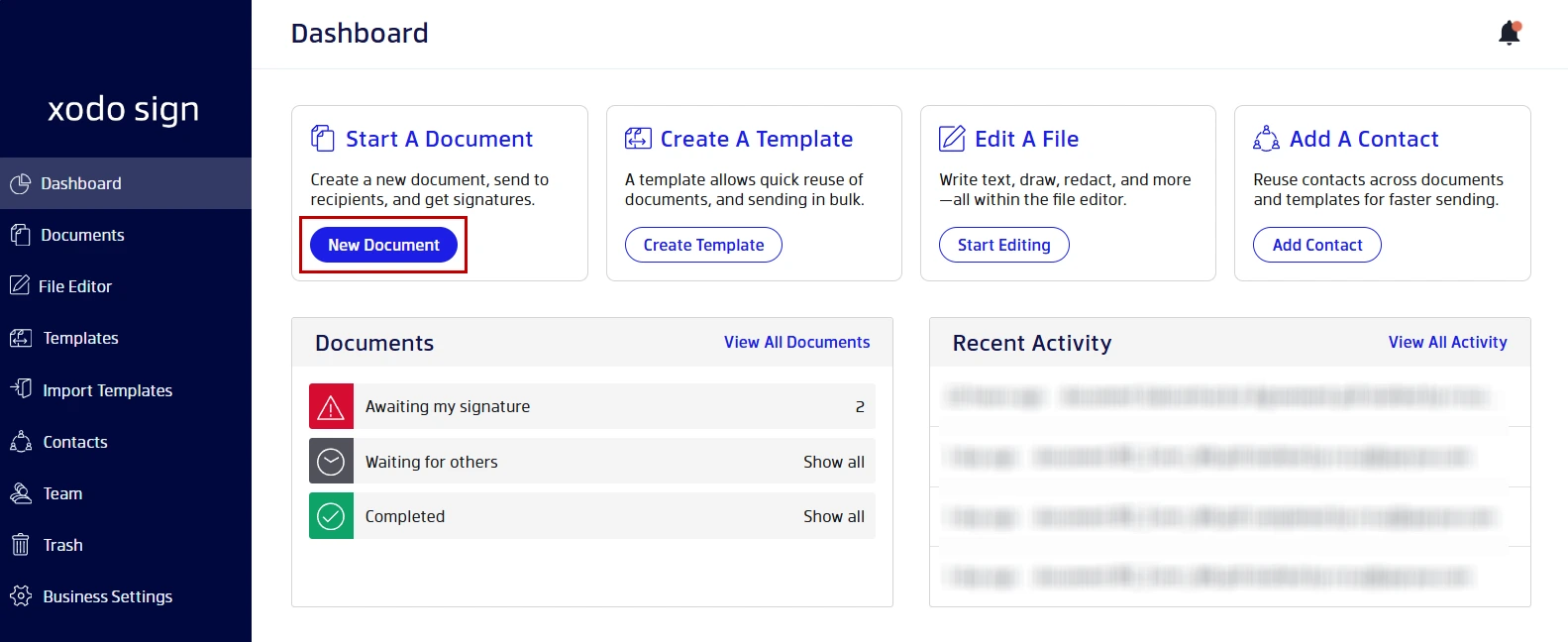Viewport: 1568px width, 642px height.
Task: Click the Awaiting my signature count 2
Action: (x=860, y=406)
